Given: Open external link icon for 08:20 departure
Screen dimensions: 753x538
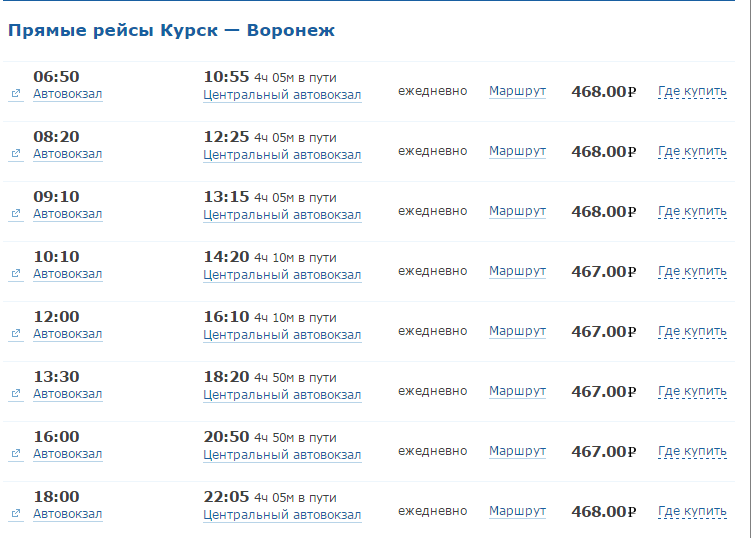Looking at the screenshot, I should point(16,153).
